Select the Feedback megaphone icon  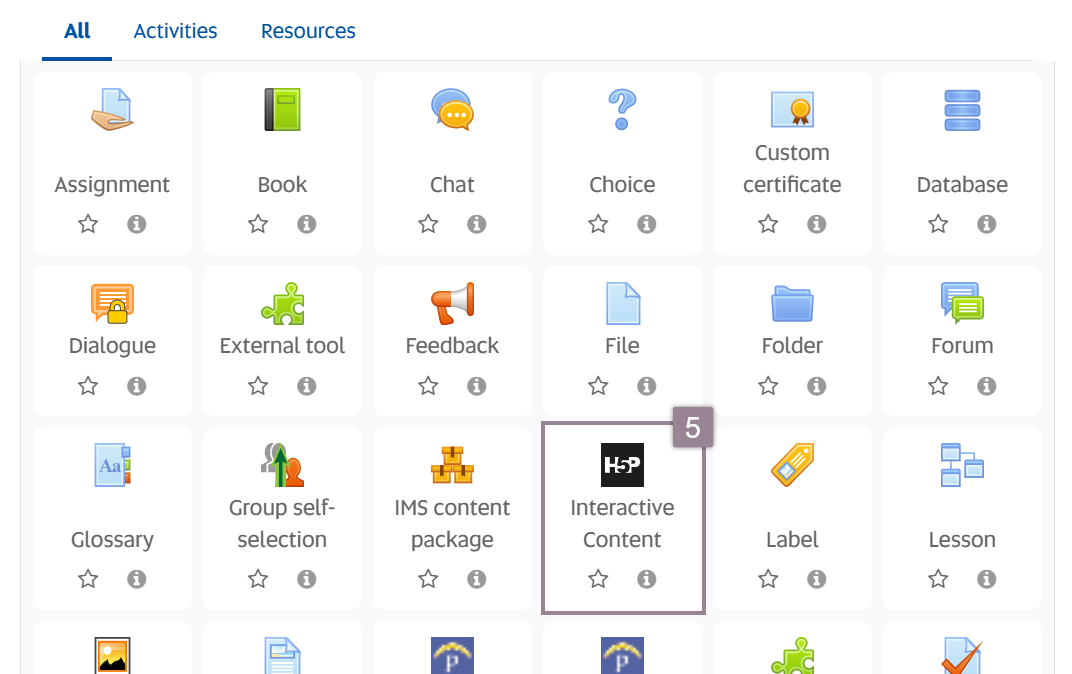(452, 303)
